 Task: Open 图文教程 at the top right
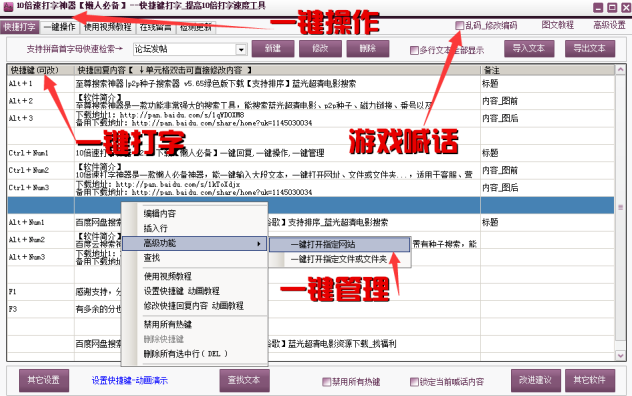[557, 25]
